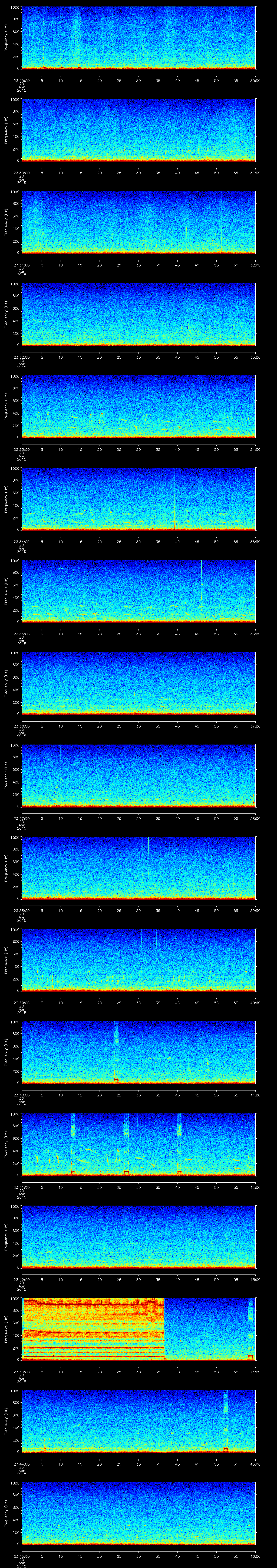
Task: Select the 23:38:00 start time label
Action: pos(21,910)
